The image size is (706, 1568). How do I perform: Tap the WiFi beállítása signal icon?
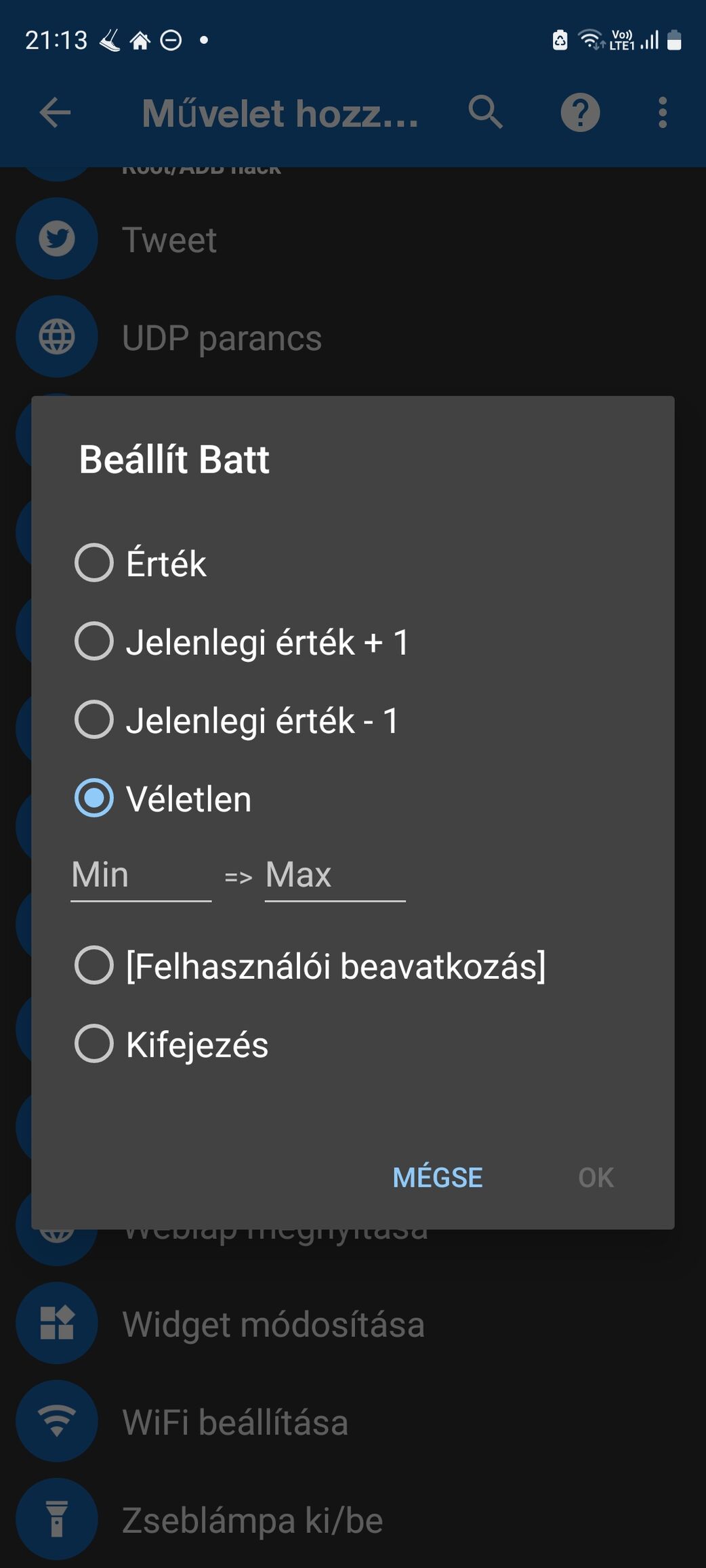57,1421
